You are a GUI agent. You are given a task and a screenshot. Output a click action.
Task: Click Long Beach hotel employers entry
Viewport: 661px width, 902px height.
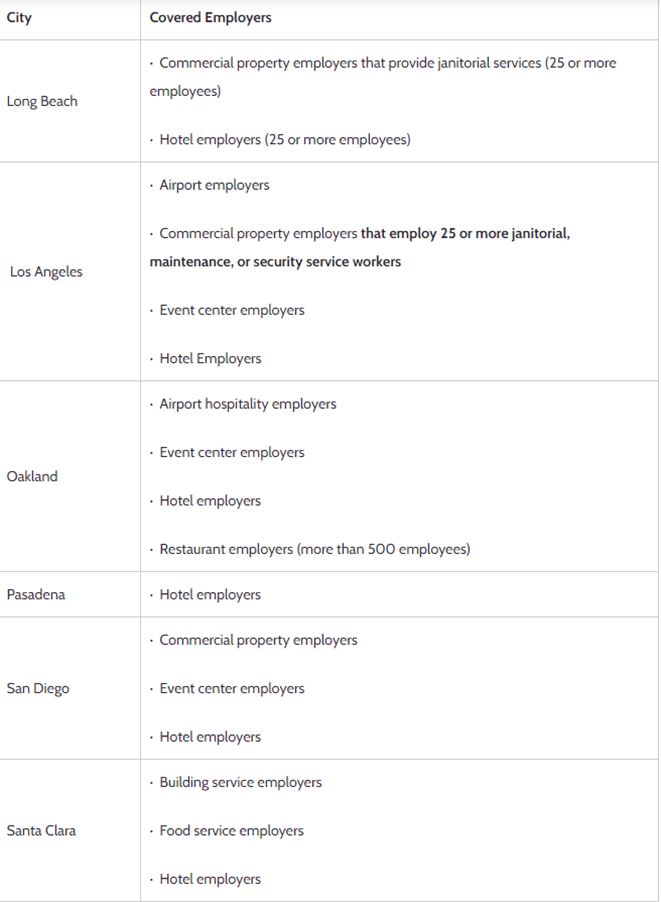coord(284,139)
